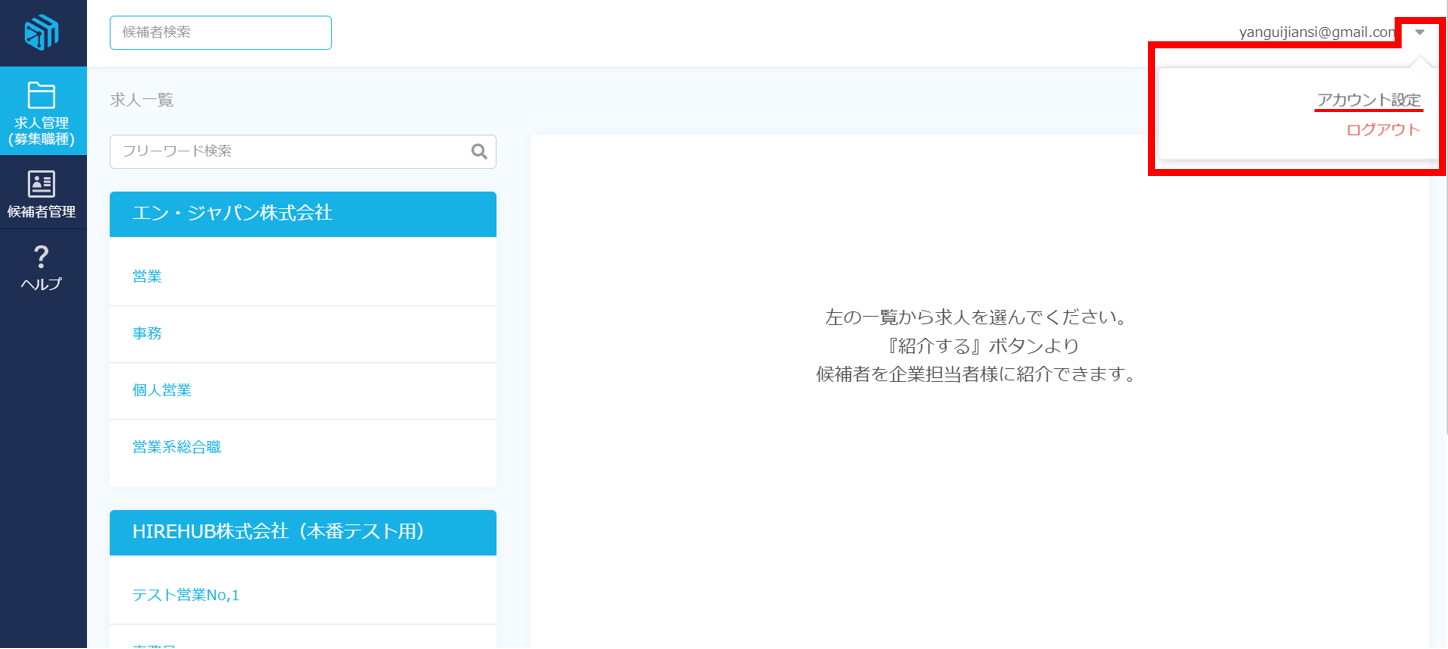Click the partially visible job below テスト営業No,1

click(155, 644)
